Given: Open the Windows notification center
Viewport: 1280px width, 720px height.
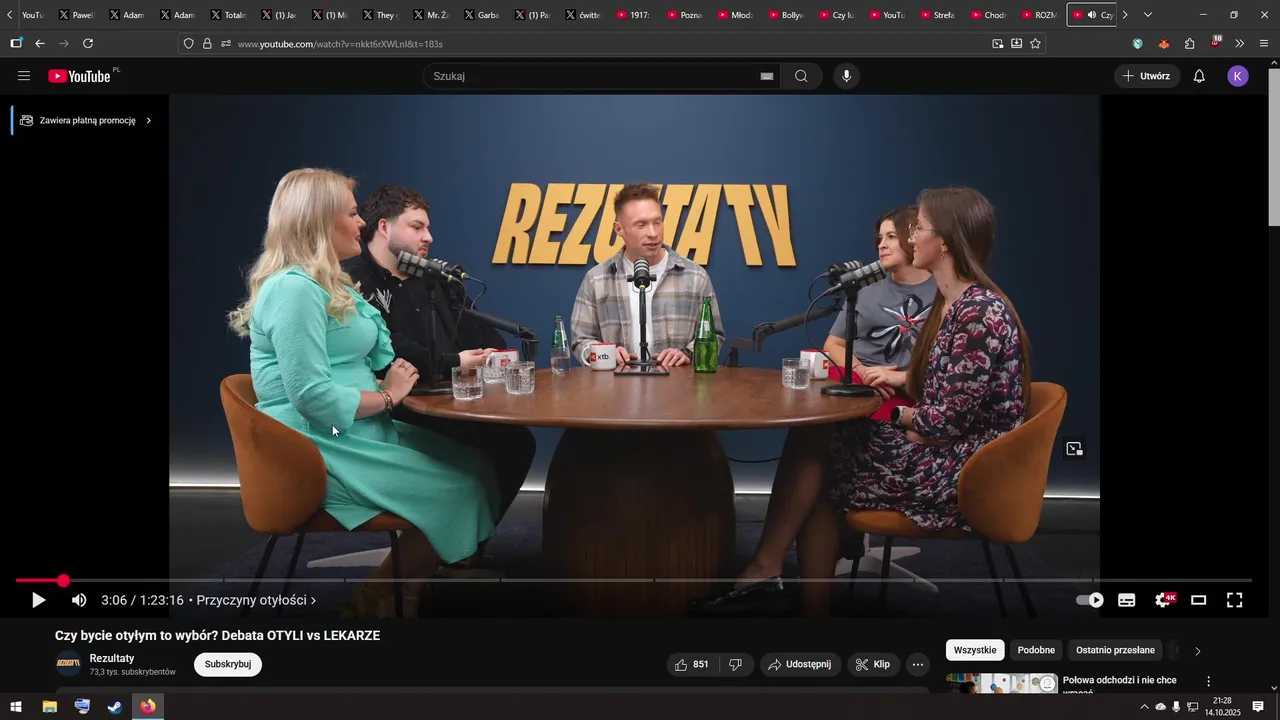Looking at the screenshot, I should pyautogui.click(x=1258, y=707).
